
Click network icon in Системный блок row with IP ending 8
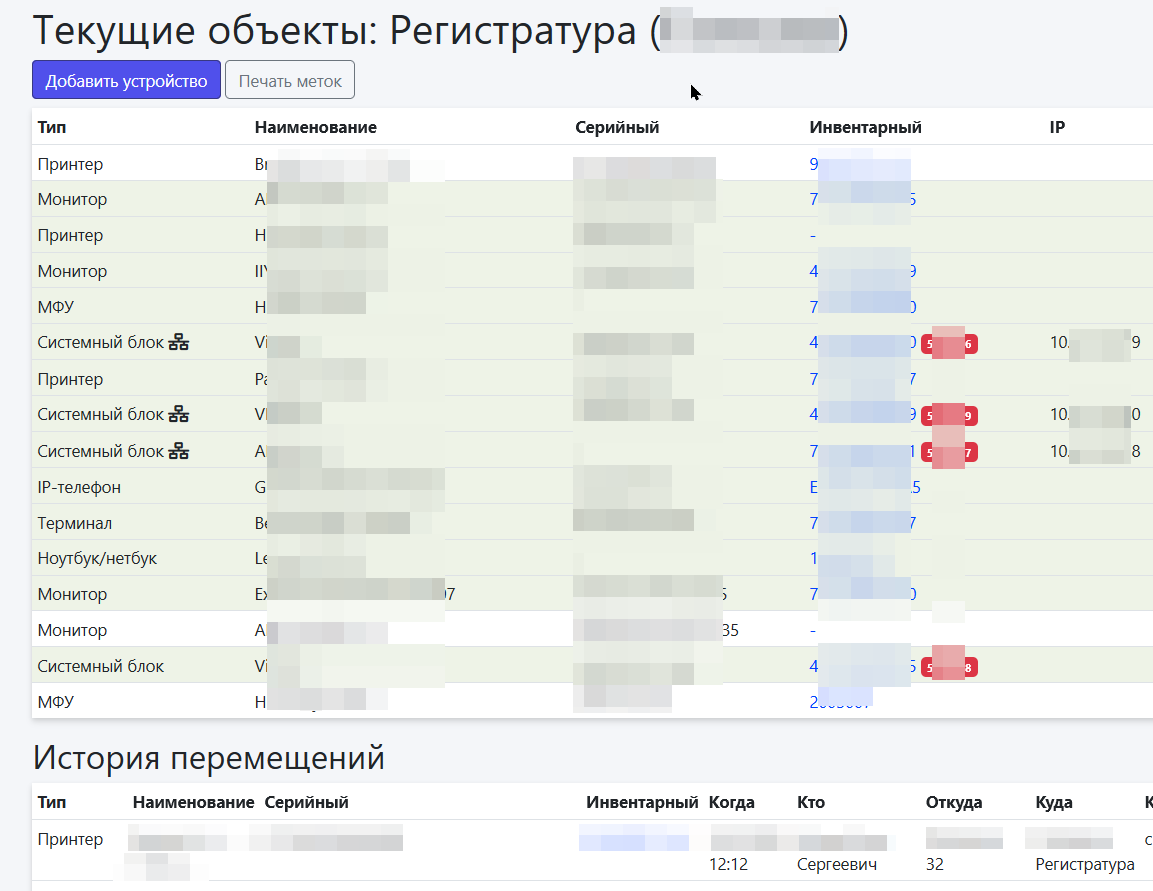coord(179,451)
